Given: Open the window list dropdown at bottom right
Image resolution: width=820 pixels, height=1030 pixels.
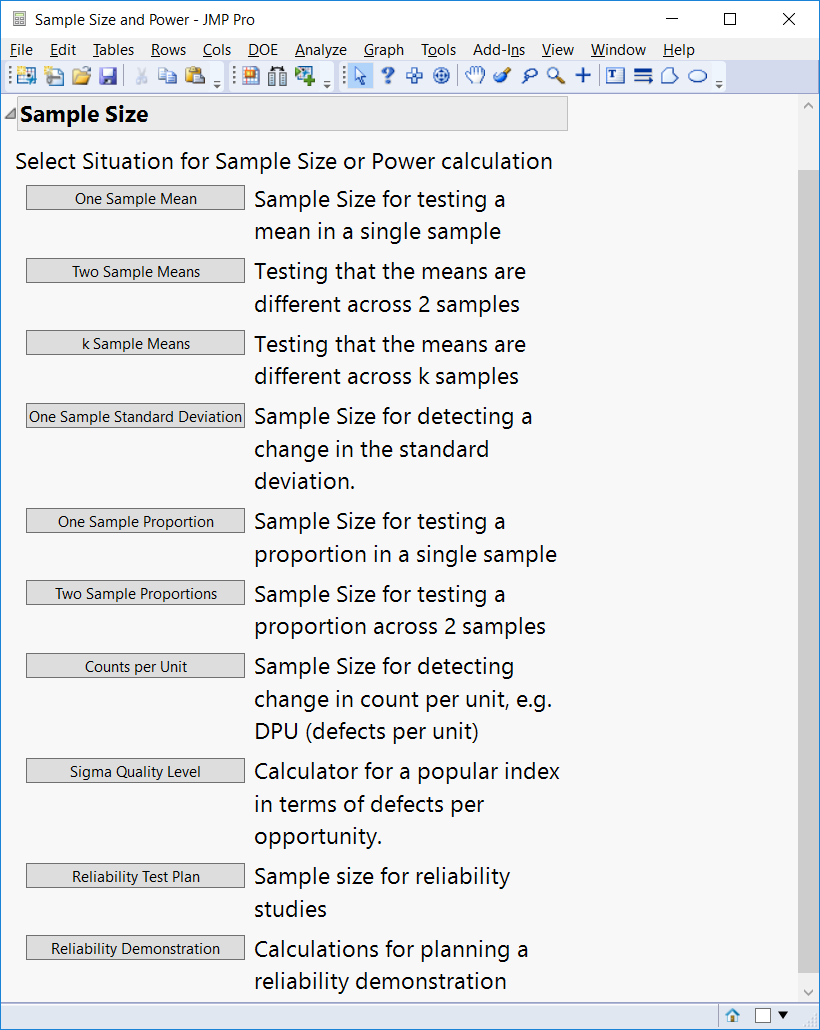Looking at the screenshot, I should [x=783, y=1014].
